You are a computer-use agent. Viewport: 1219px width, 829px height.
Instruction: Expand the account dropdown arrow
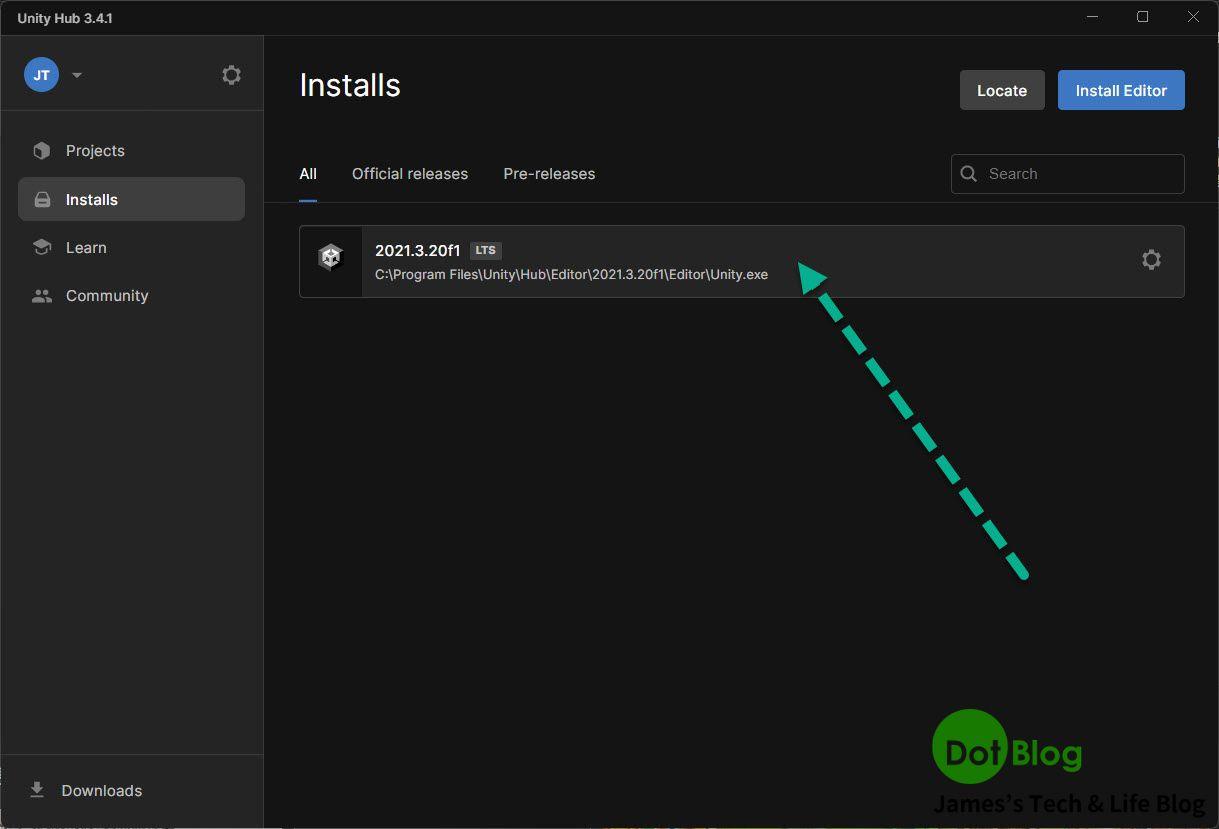(x=77, y=76)
